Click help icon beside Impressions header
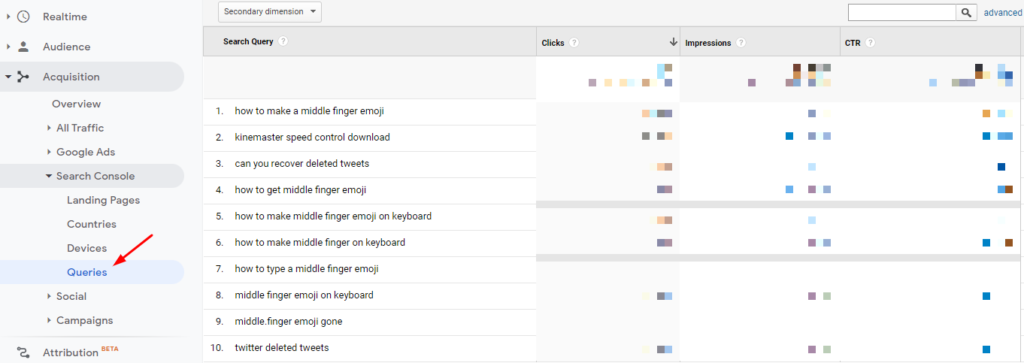The image size is (1024, 363). 741,42
